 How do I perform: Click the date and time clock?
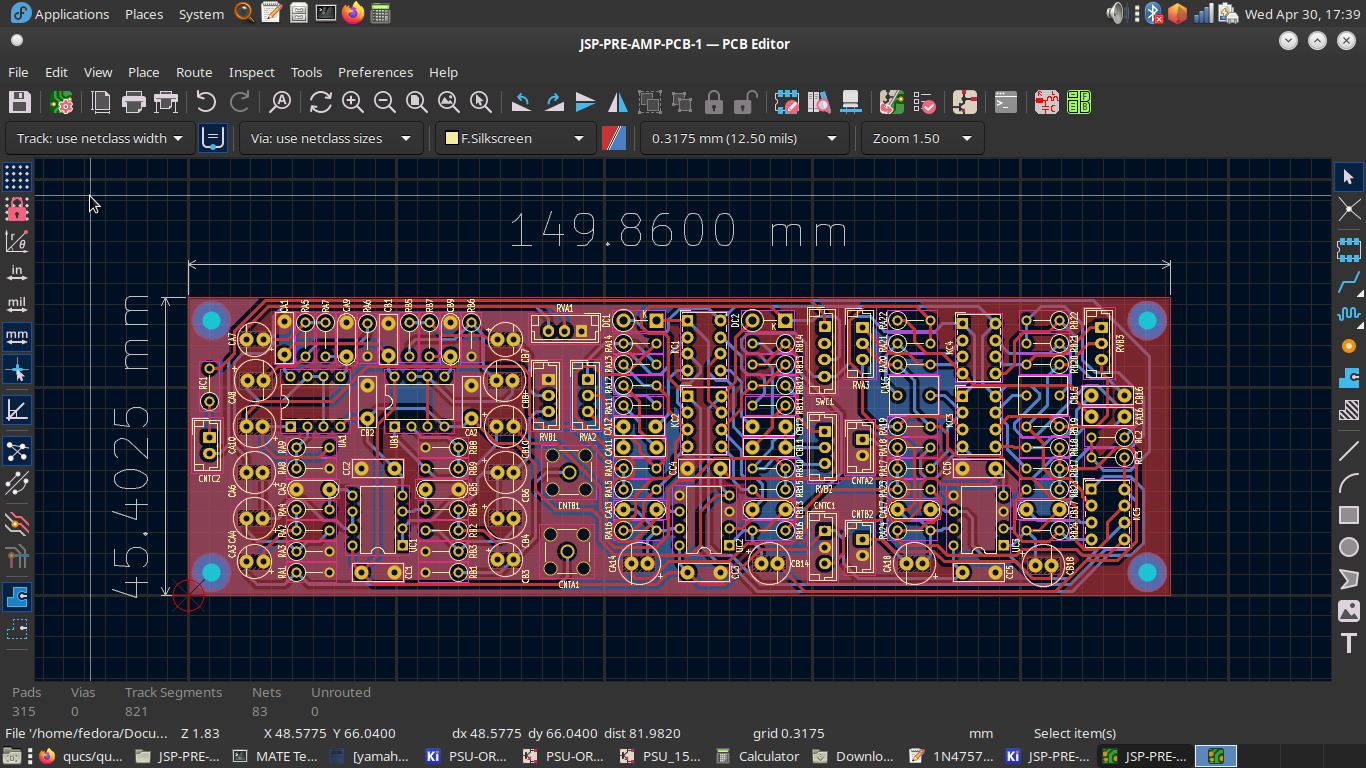1302,14
